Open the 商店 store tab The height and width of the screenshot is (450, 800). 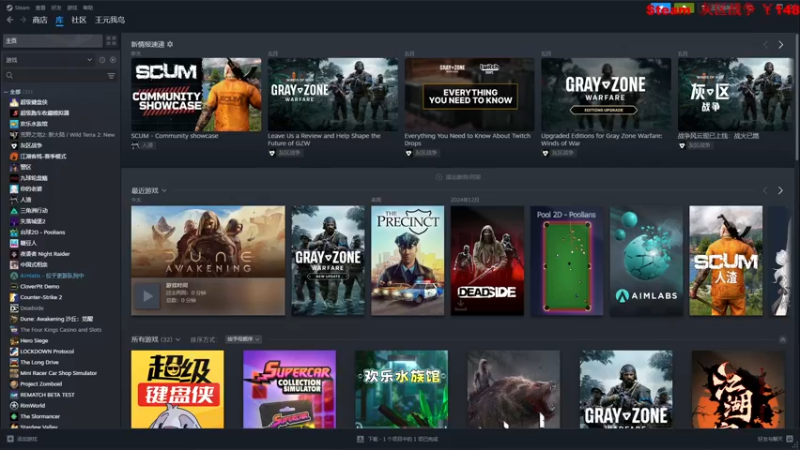pos(40,20)
